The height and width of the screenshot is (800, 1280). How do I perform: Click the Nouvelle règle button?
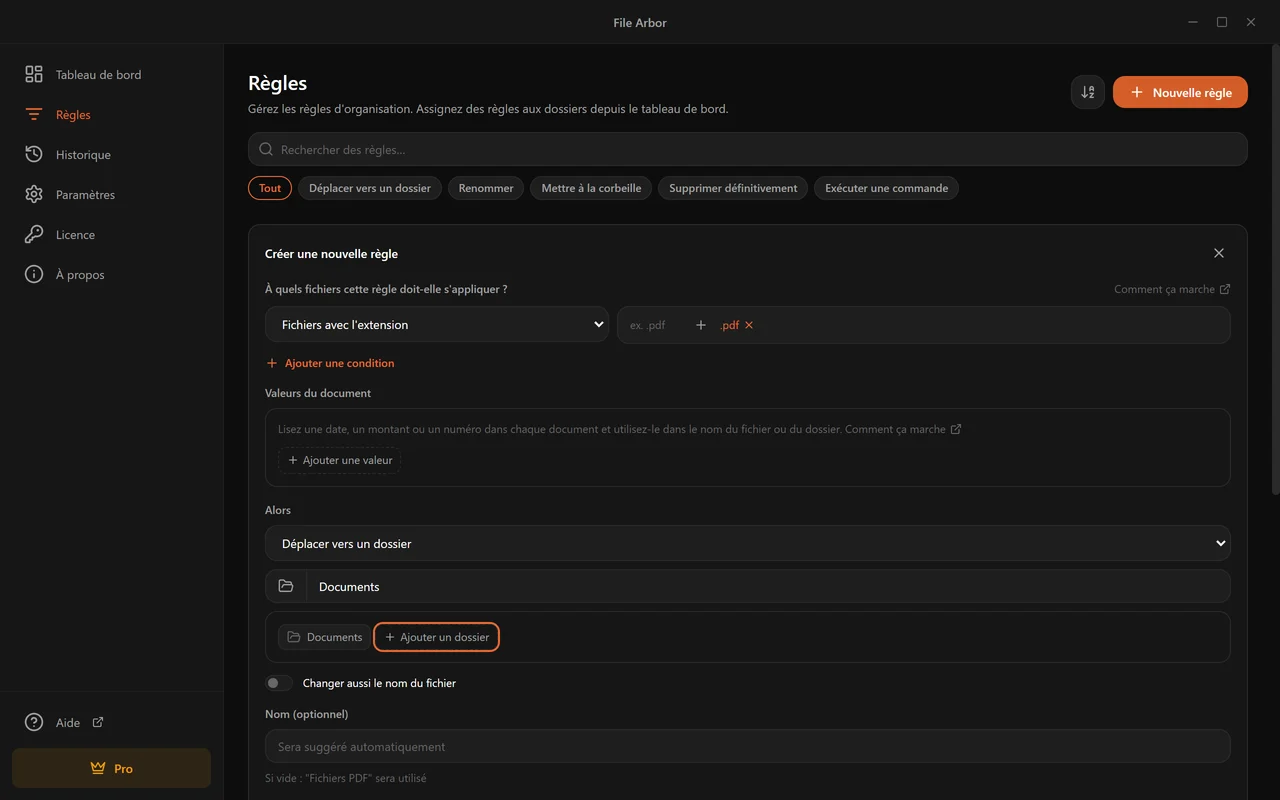[x=1180, y=92]
